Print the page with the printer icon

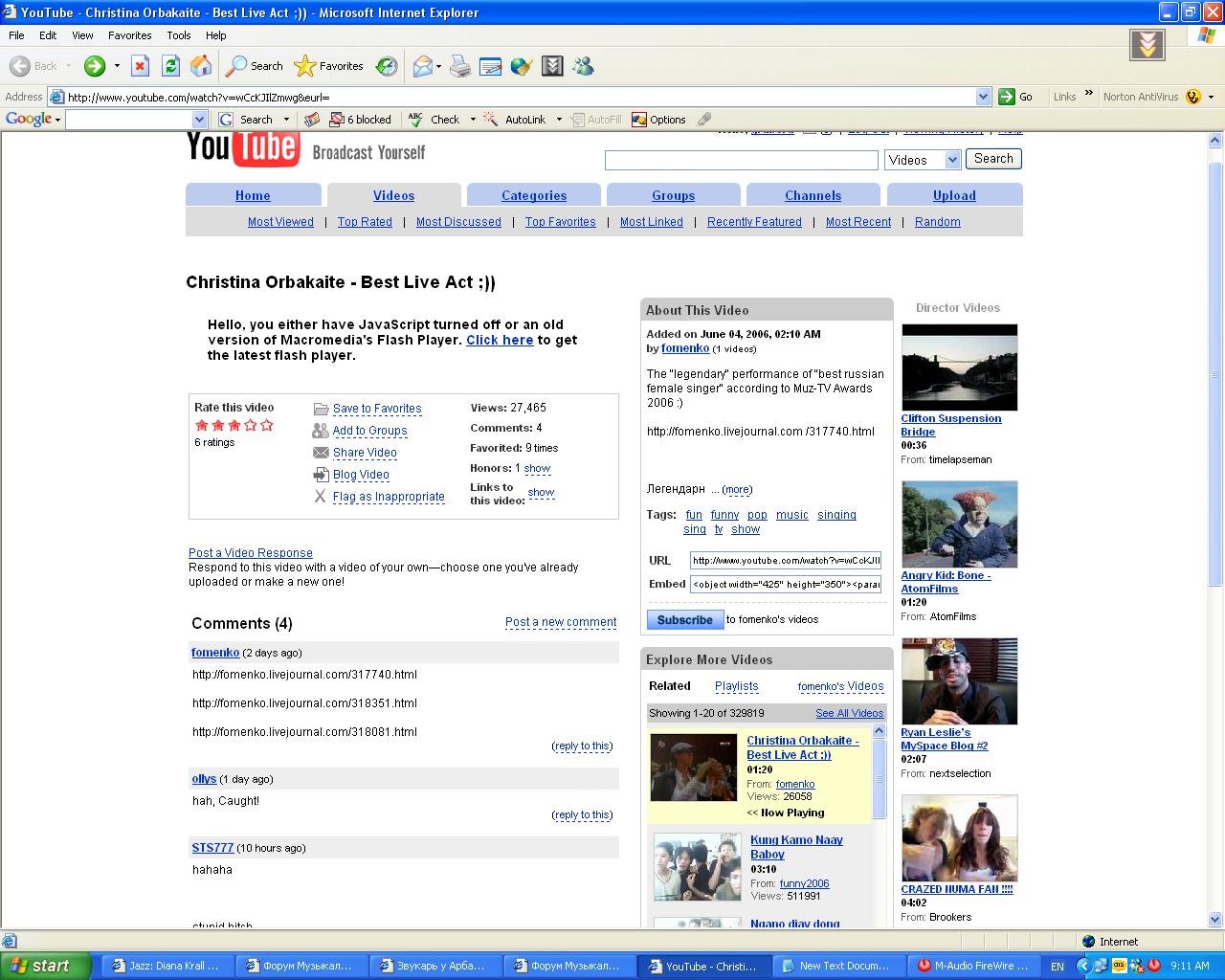[x=460, y=66]
